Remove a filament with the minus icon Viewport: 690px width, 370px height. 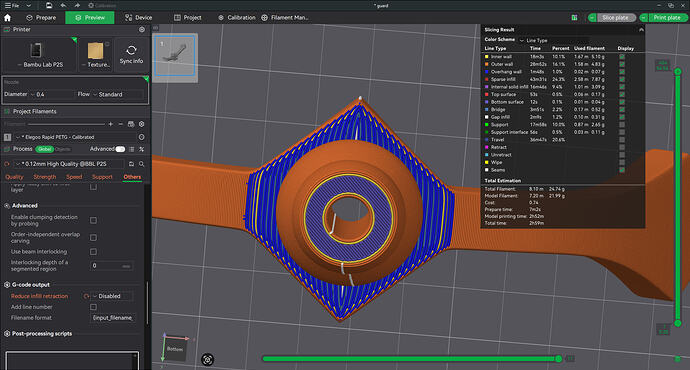pos(121,124)
